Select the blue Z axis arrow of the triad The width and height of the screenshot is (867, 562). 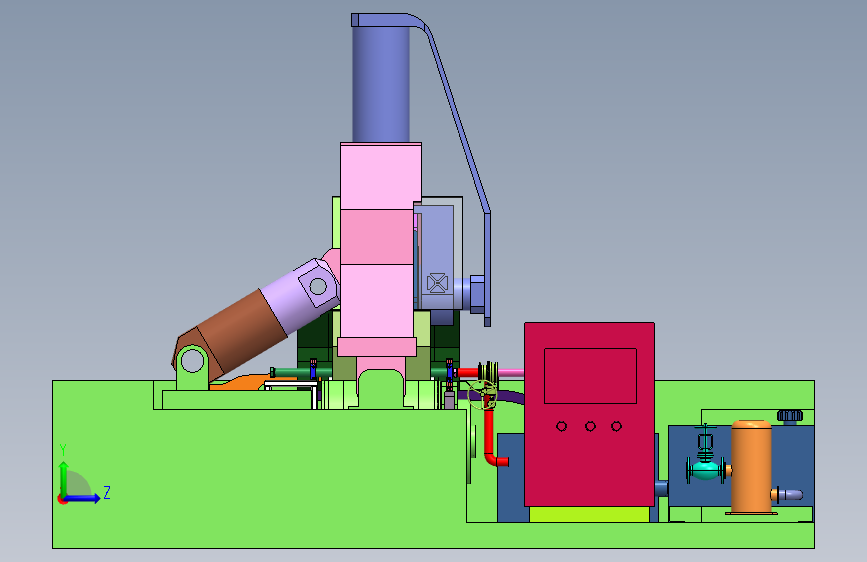pos(83,498)
